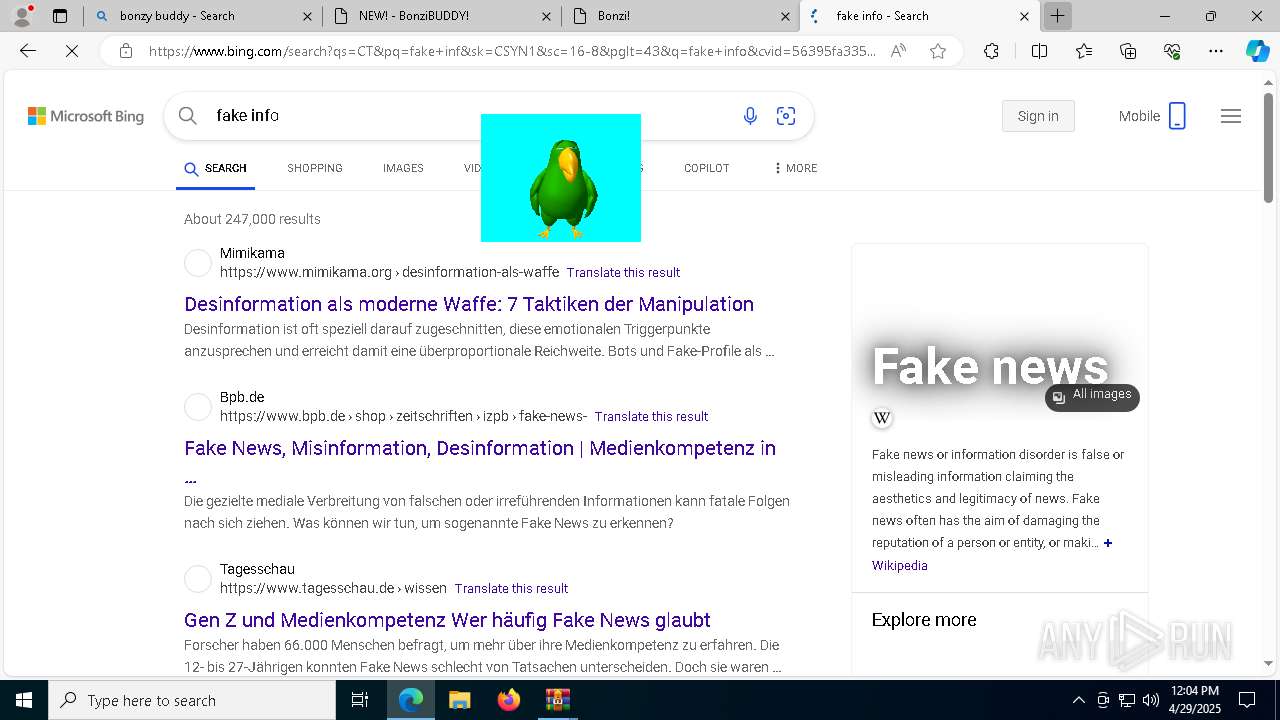Translate the Bpb.de result

tap(651, 416)
